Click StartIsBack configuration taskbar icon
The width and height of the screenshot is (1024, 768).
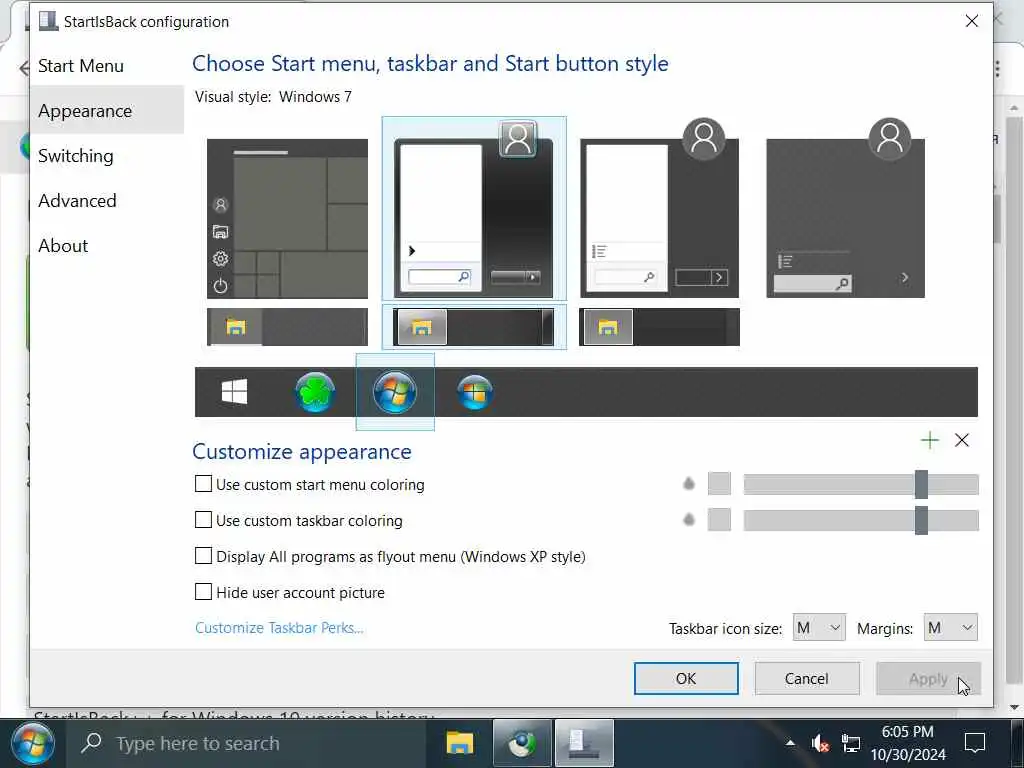click(x=584, y=743)
